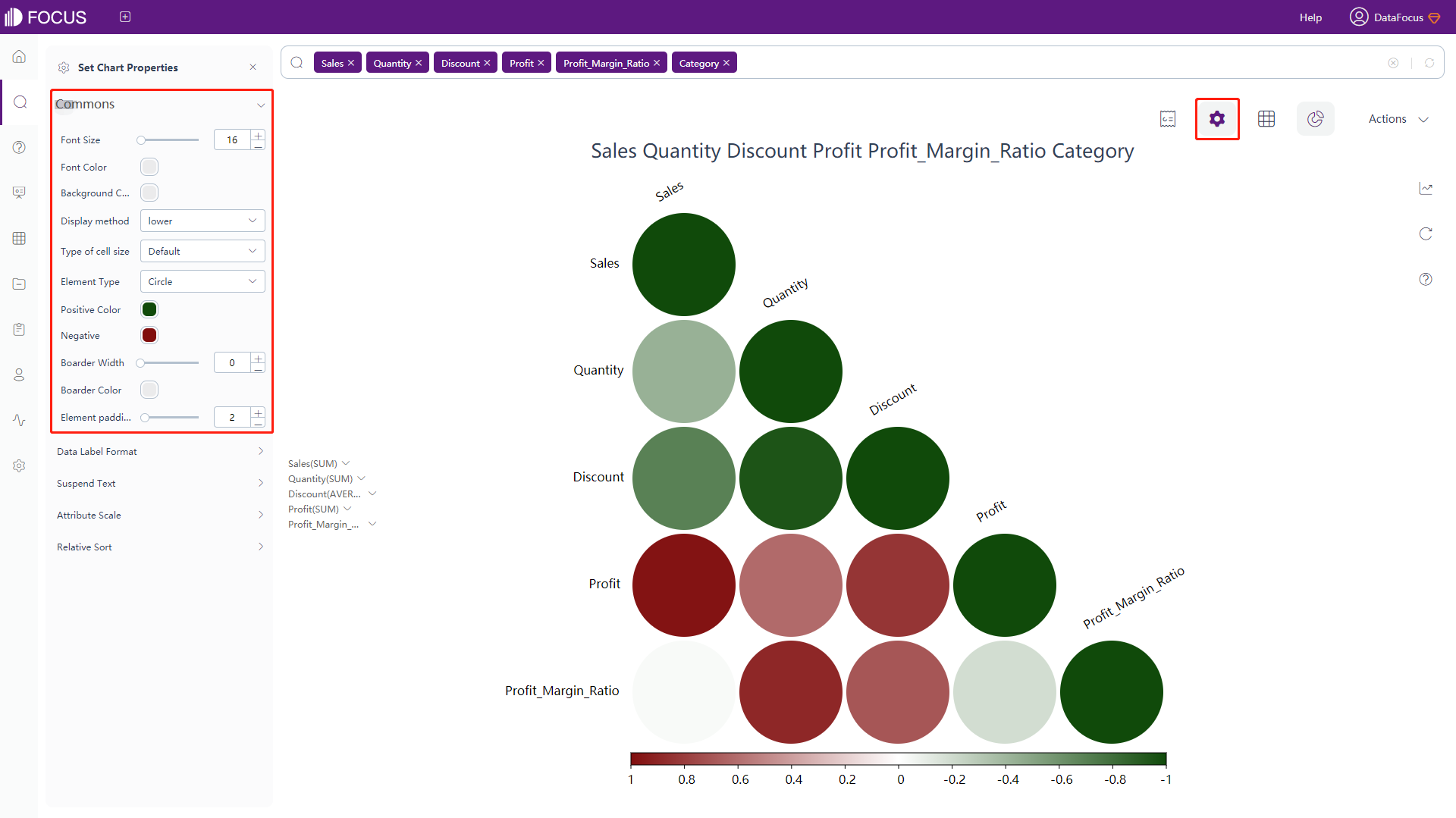Open the search page in sidebar
The image size is (1456, 818).
[20, 102]
